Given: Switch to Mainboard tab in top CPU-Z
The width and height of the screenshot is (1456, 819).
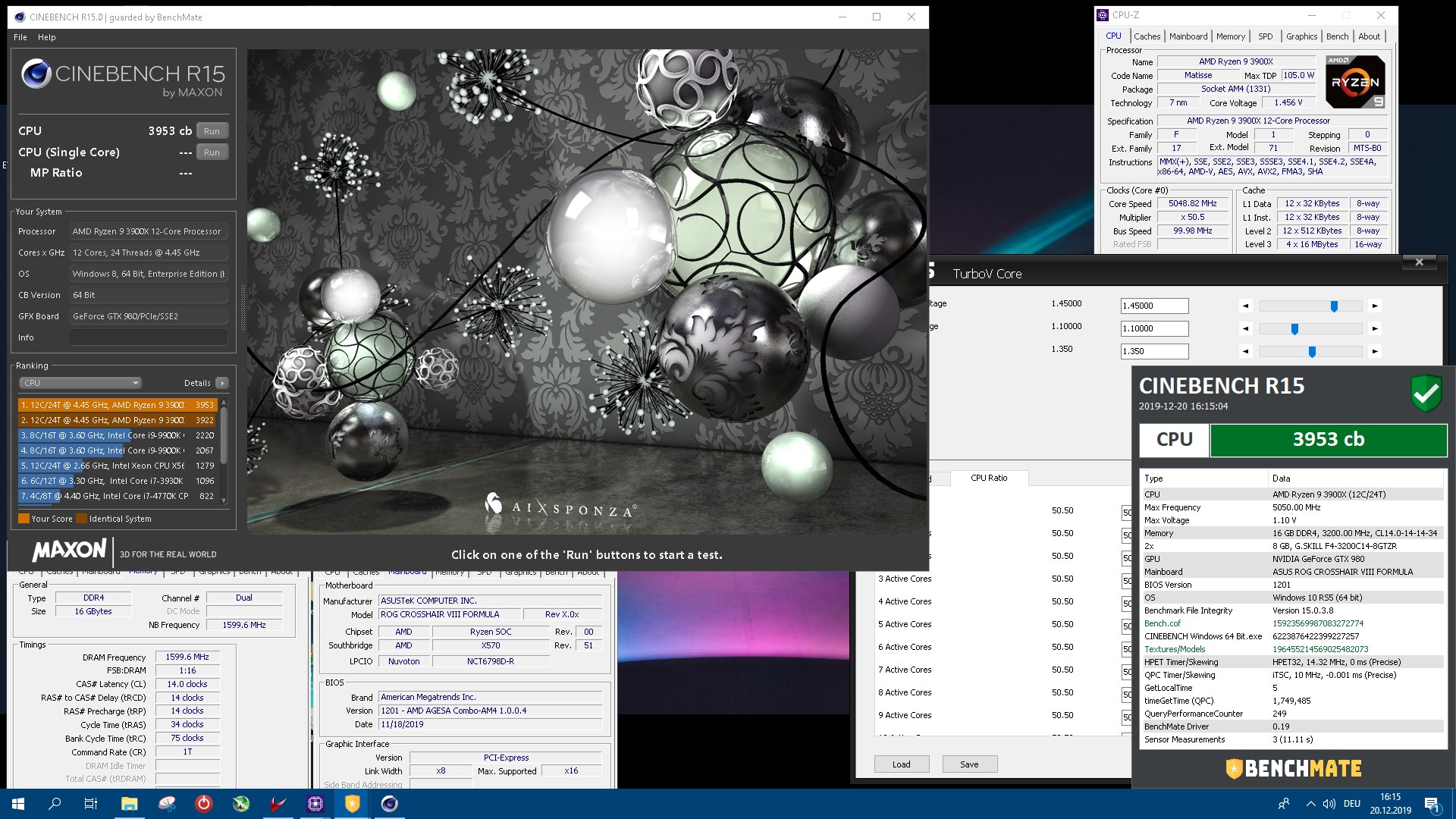Looking at the screenshot, I should coord(1188,36).
